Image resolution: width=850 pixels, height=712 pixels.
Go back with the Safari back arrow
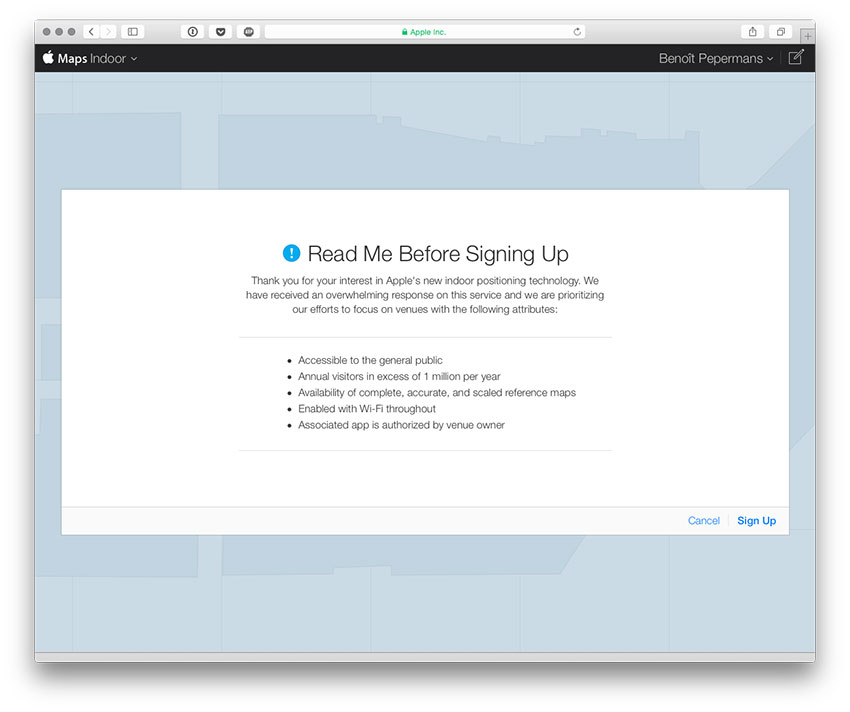click(91, 32)
